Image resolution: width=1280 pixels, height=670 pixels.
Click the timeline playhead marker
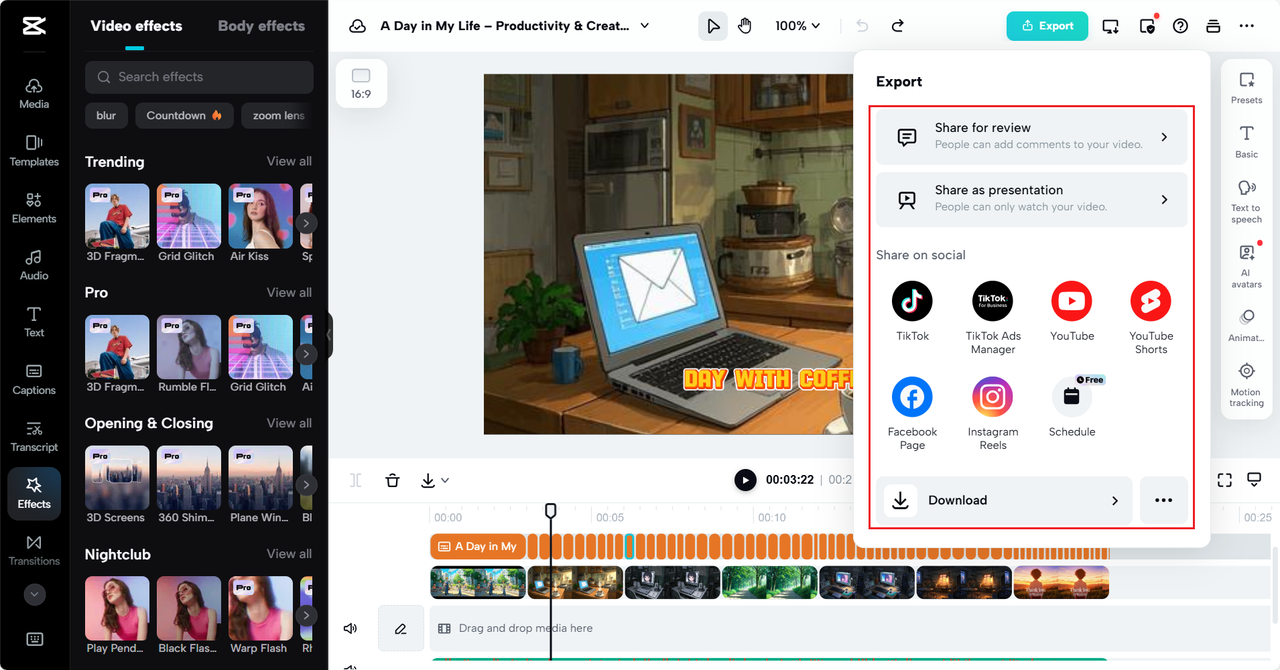(x=550, y=510)
